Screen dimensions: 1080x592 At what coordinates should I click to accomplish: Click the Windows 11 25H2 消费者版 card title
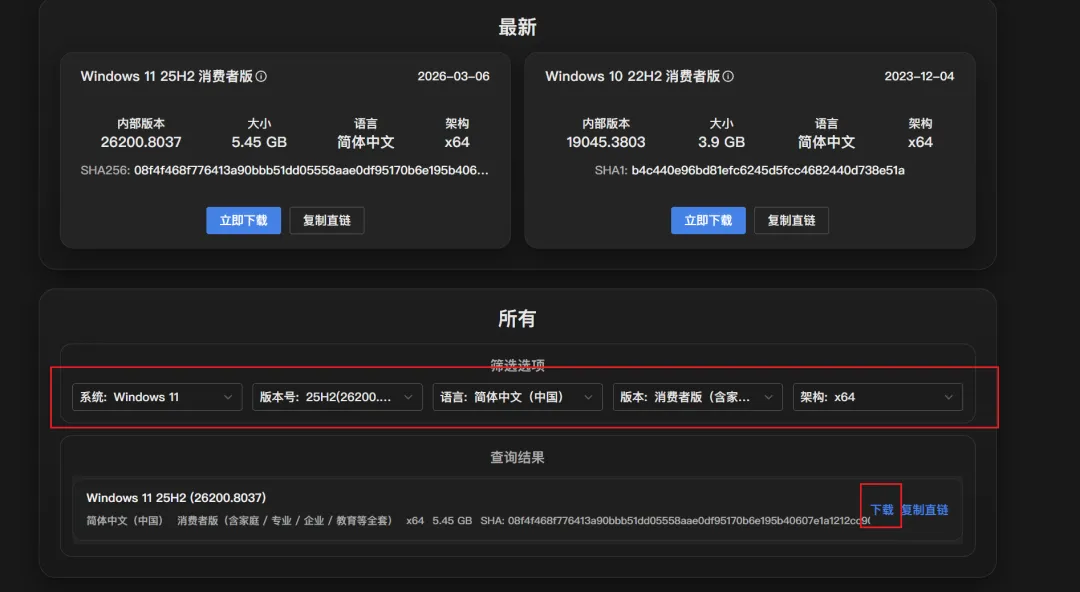167,76
